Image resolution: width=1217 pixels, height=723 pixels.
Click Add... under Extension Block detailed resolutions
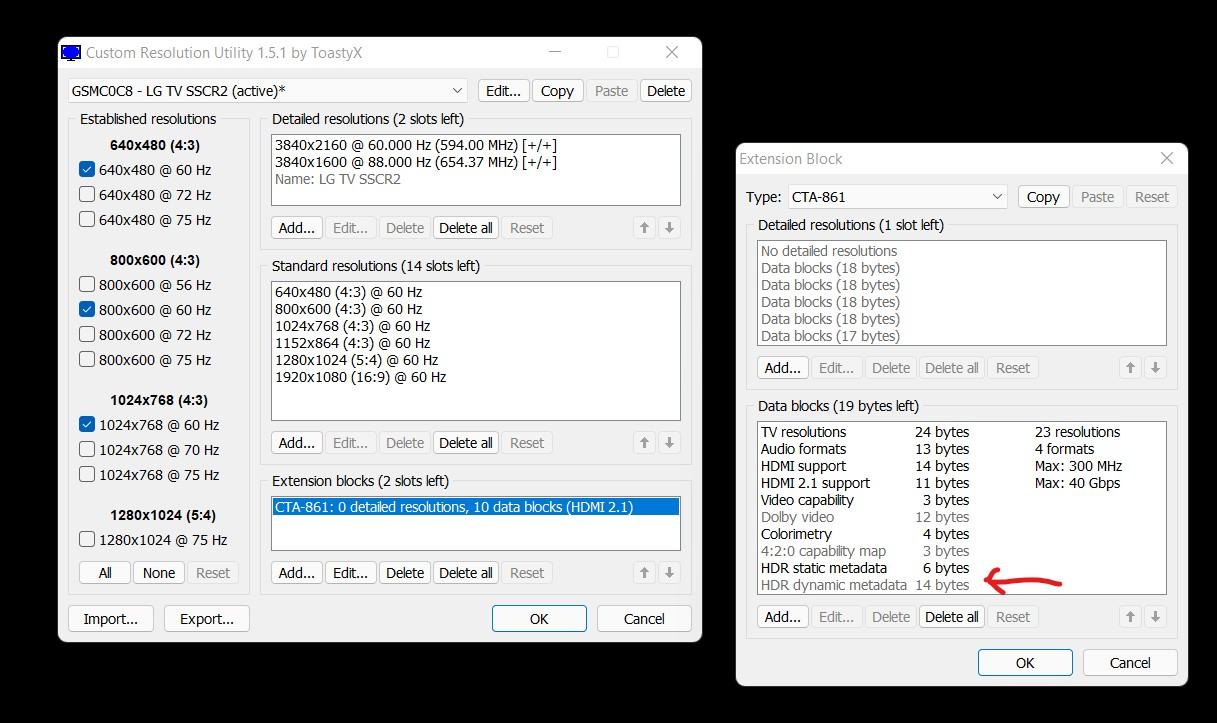[x=783, y=368]
